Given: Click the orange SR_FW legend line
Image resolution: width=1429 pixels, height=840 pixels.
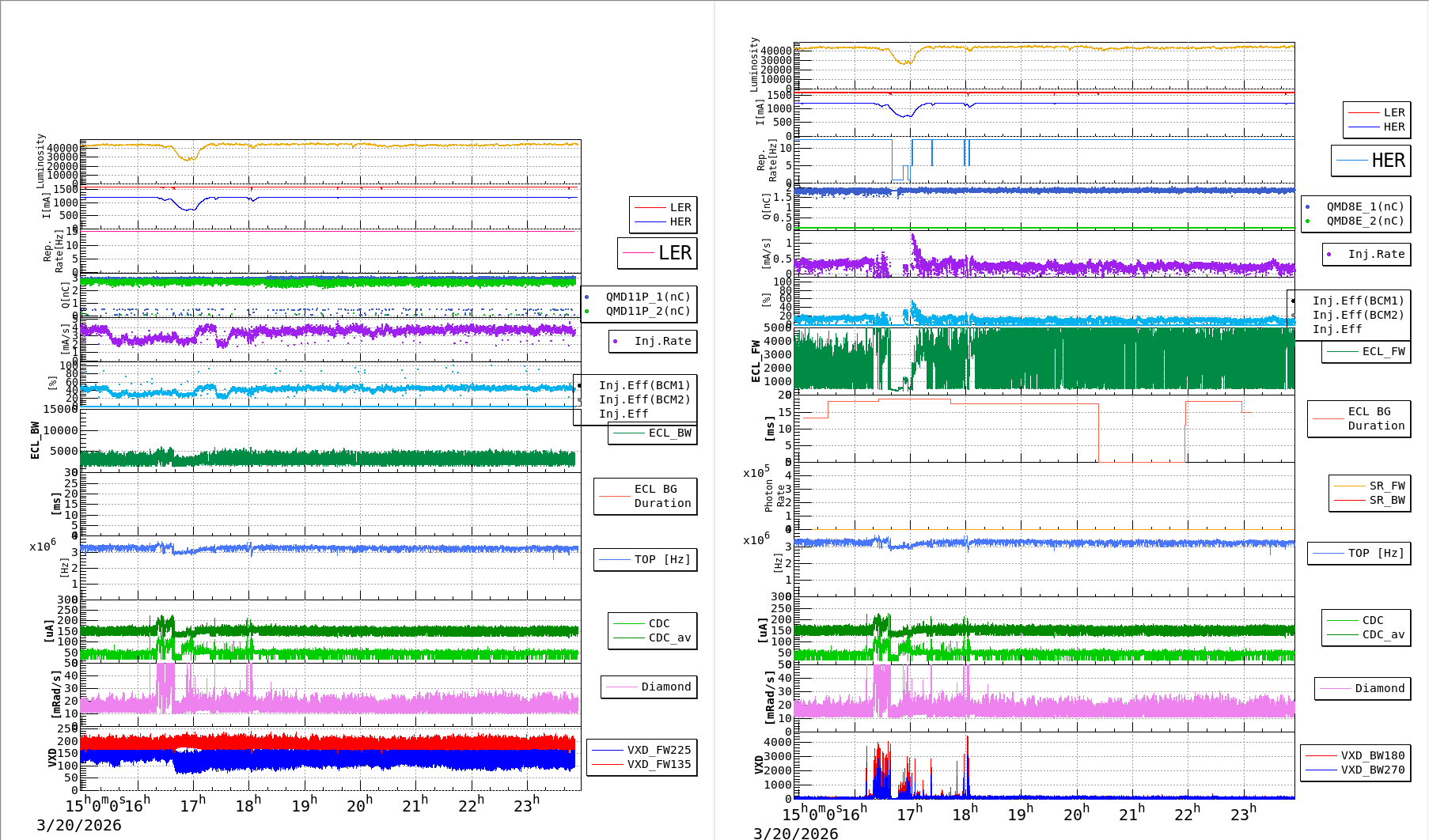Looking at the screenshot, I should (1350, 486).
